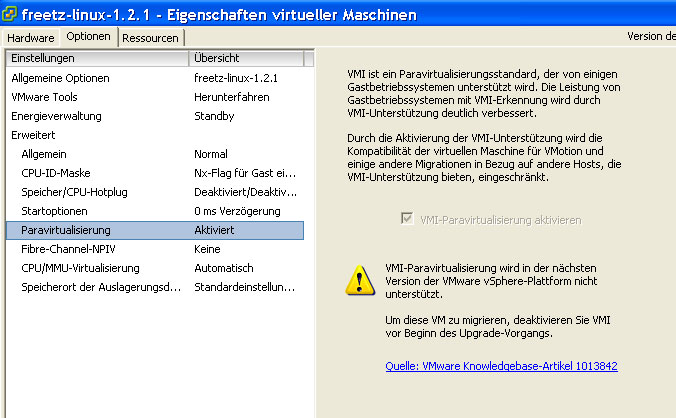Select CPU/MMU-Virtualisierung option

click(80, 268)
